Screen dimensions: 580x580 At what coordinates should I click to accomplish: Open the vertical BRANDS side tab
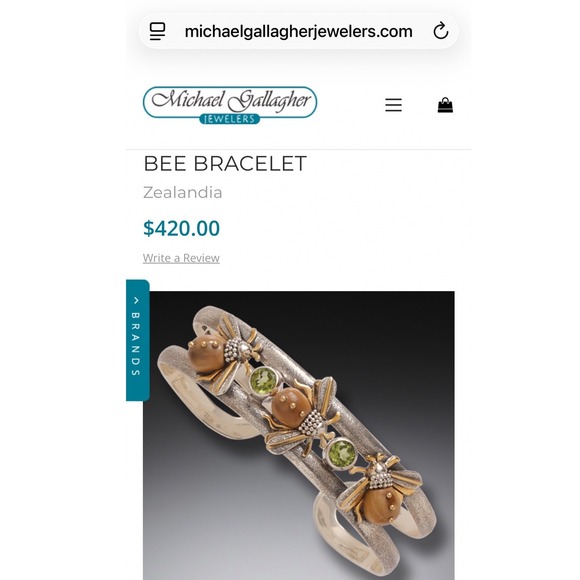point(137,340)
